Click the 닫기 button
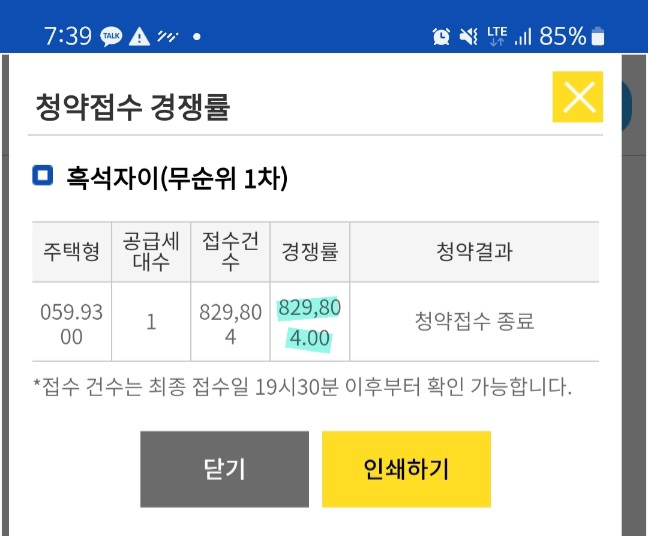This screenshot has height=536, width=648. point(224,469)
